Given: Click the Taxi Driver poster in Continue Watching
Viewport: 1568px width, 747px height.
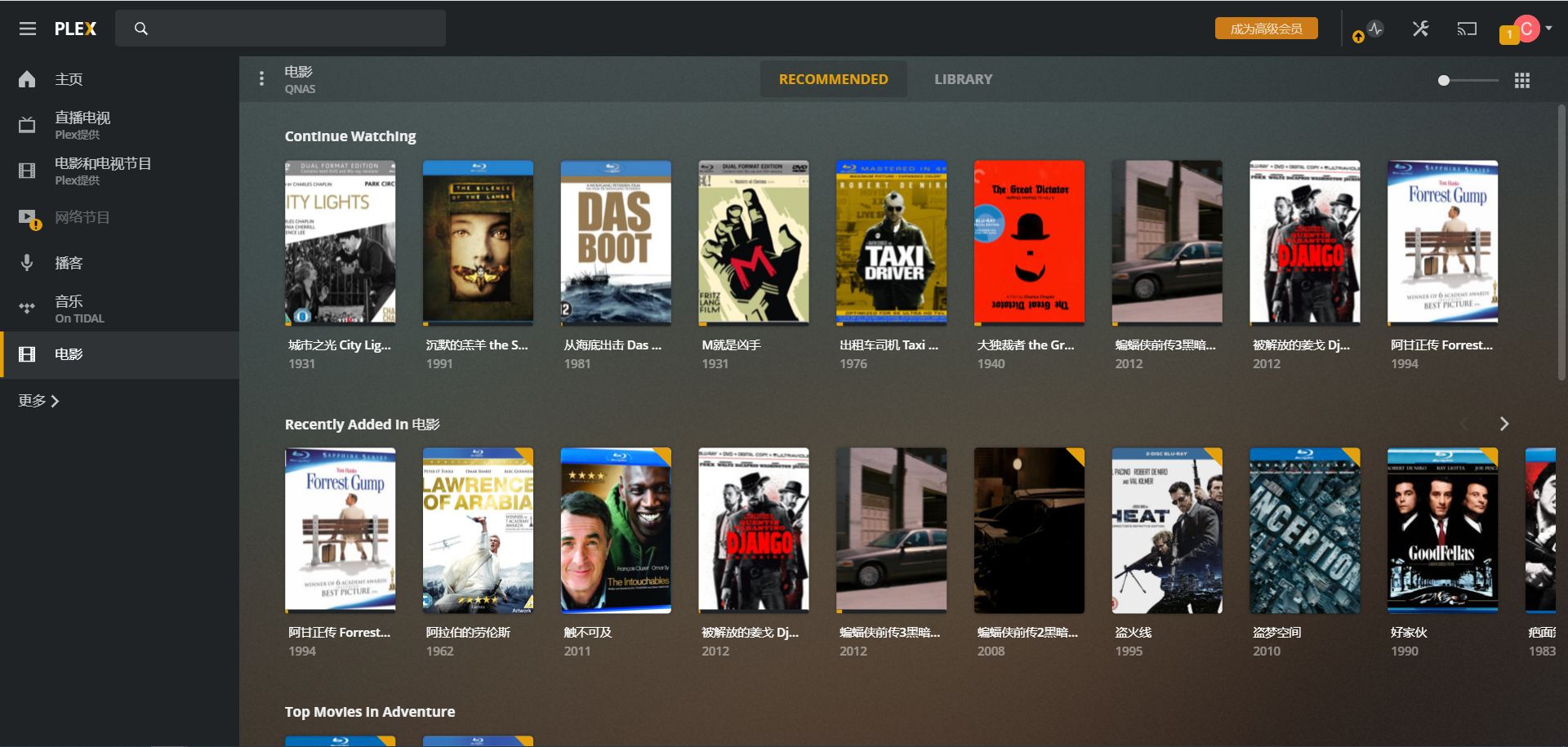Looking at the screenshot, I should pyautogui.click(x=891, y=242).
